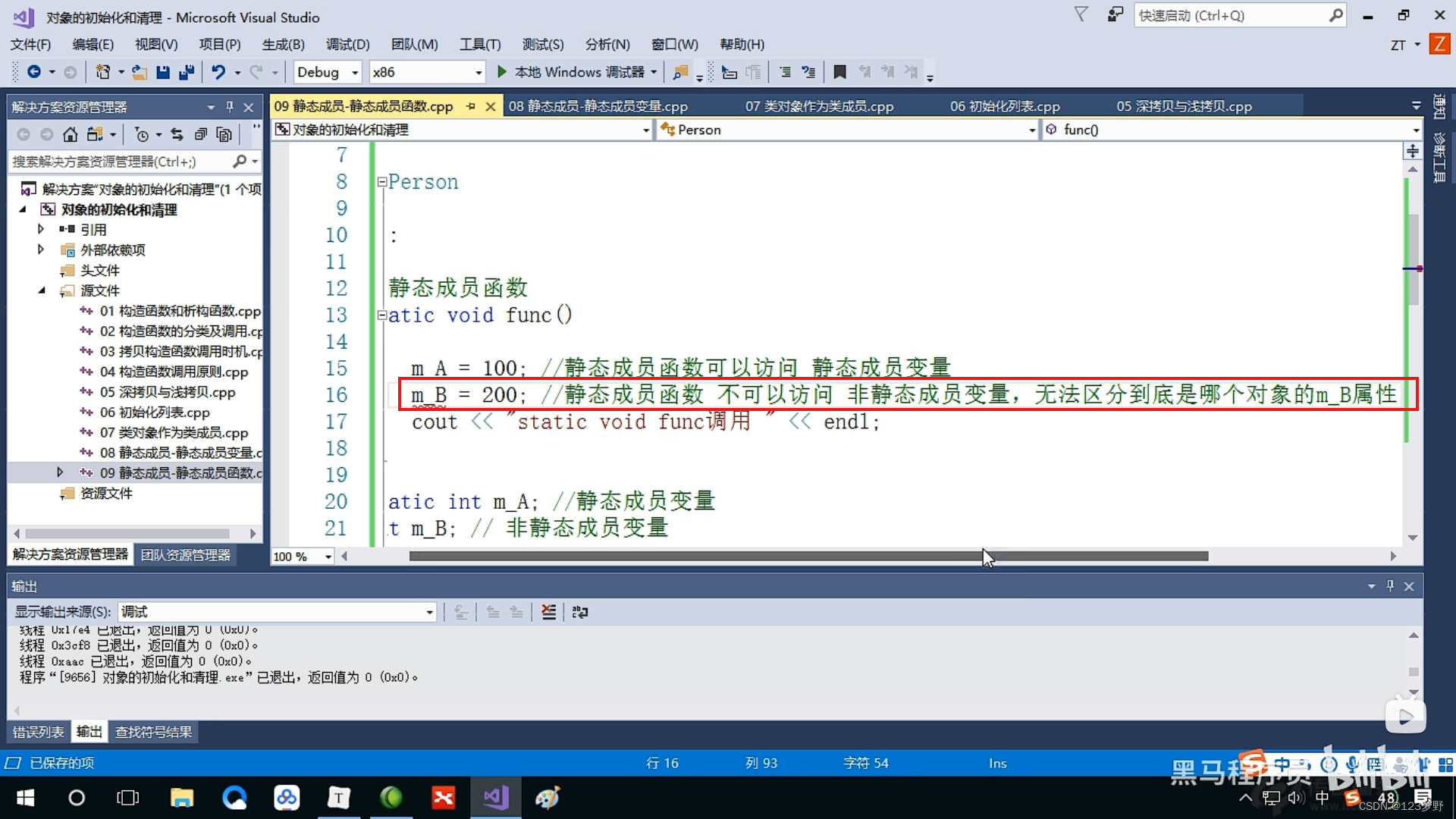Click the Solution Explorer search magnifier

click(x=240, y=161)
